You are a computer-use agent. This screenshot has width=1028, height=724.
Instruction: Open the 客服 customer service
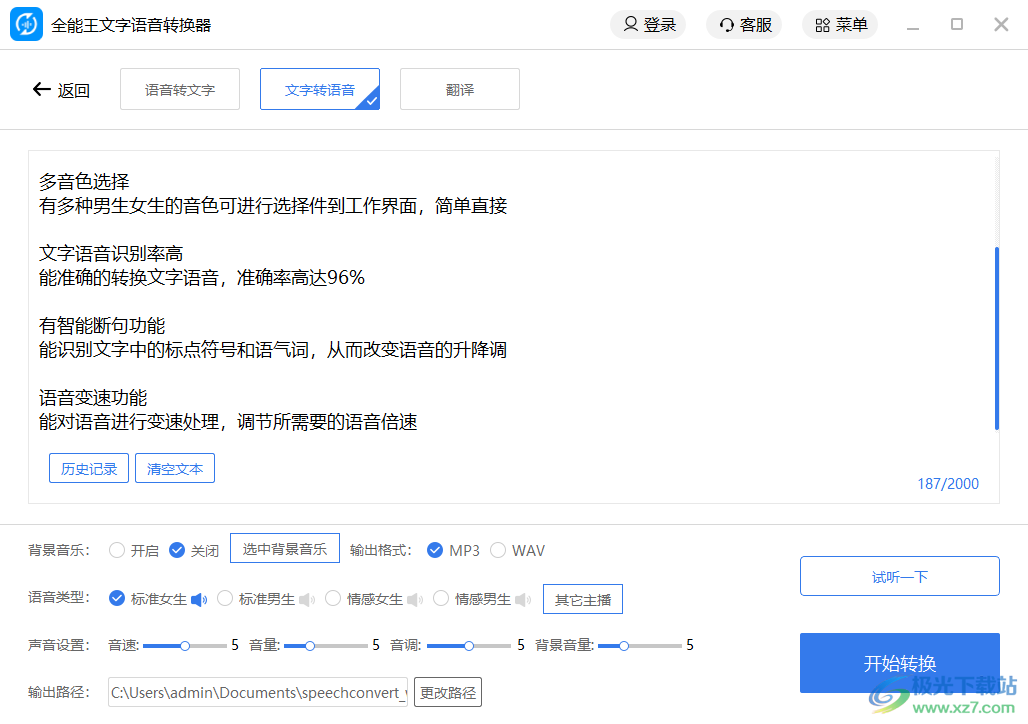pyautogui.click(x=744, y=24)
